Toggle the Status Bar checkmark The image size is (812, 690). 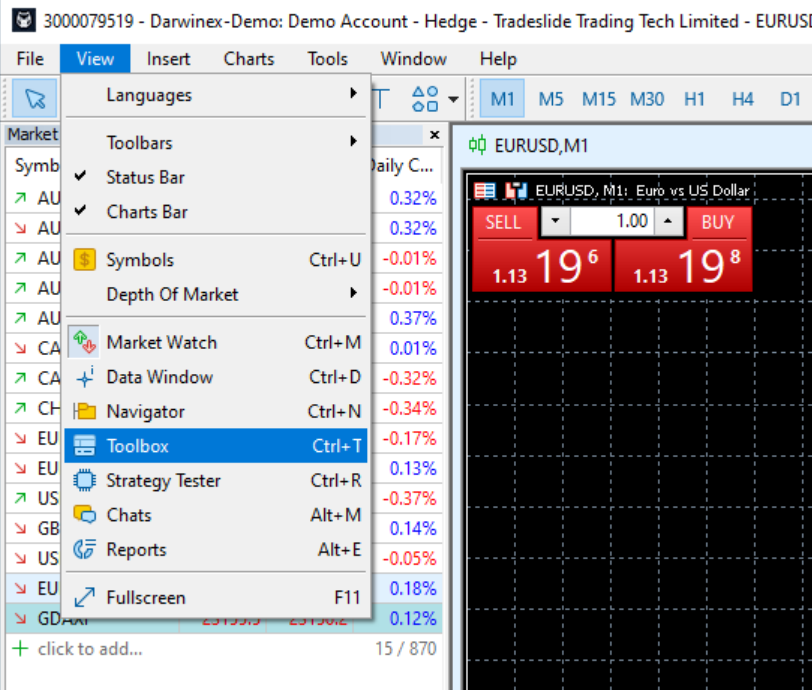[80, 176]
